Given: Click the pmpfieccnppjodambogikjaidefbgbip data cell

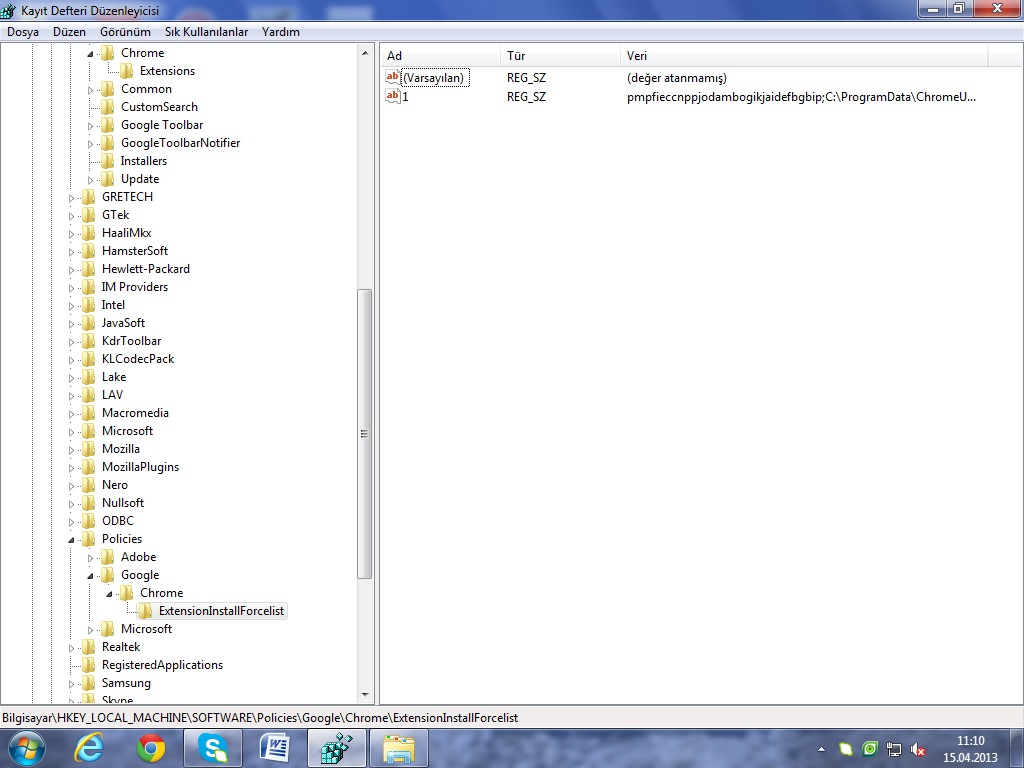Looking at the screenshot, I should click(x=801, y=97).
